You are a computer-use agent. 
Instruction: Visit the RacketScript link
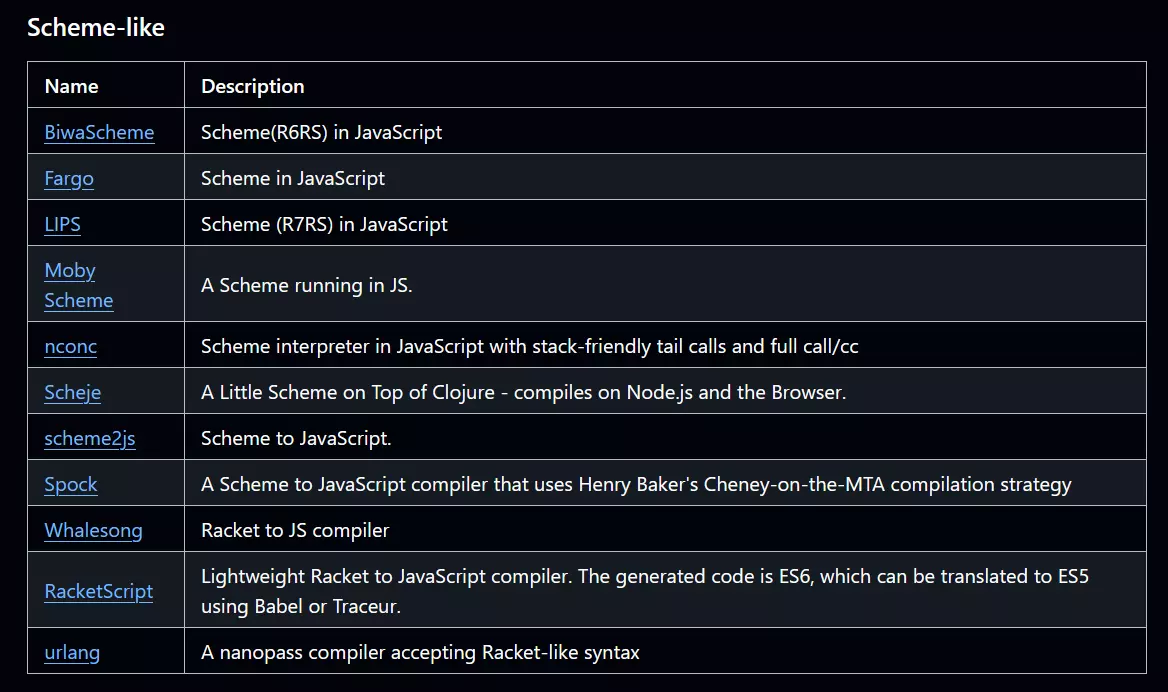98,591
